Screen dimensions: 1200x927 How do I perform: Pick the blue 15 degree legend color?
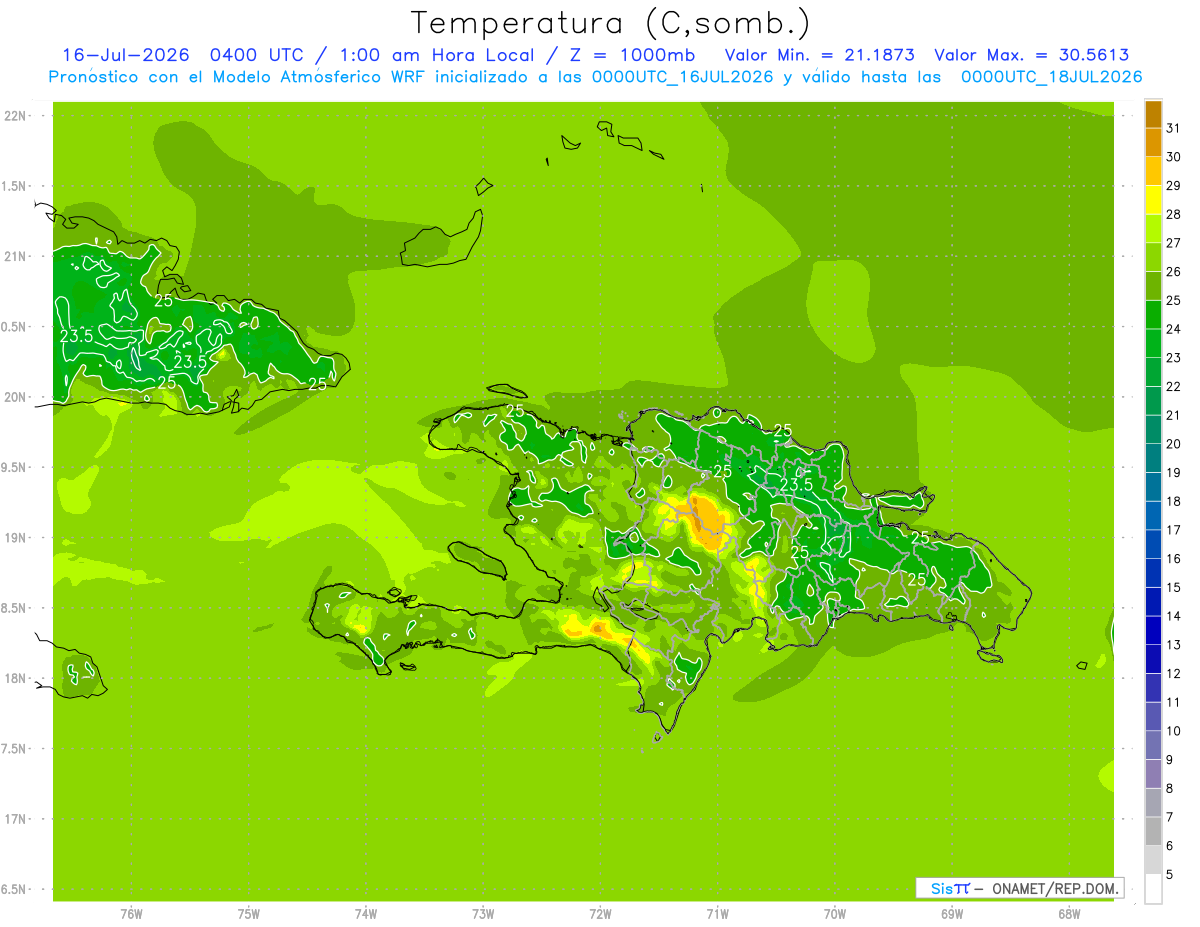pyautogui.click(x=1153, y=573)
